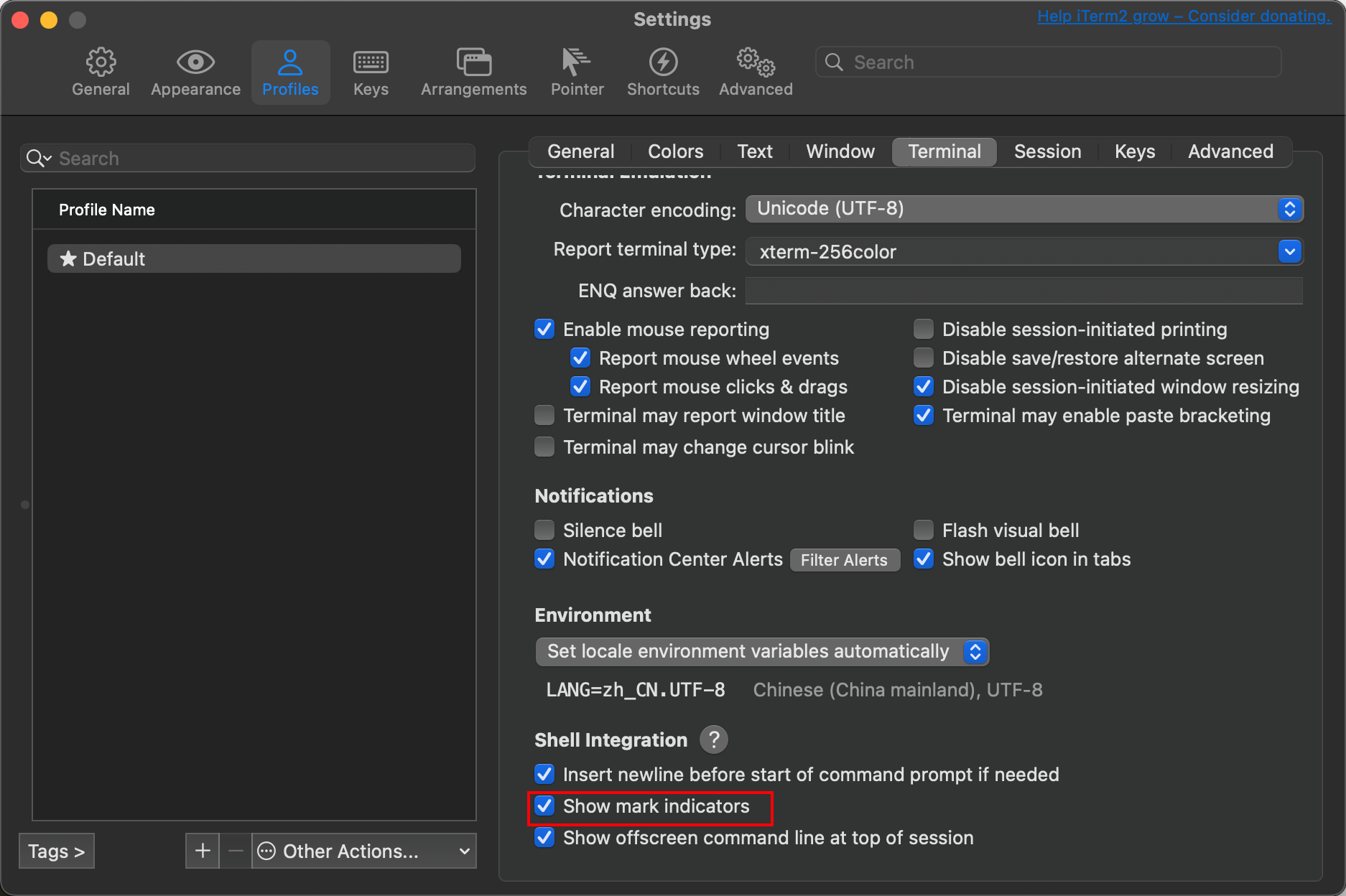The height and width of the screenshot is (896, 1346).
Task: Click the plus icon to add profile
Action: (x=203, y=851)
